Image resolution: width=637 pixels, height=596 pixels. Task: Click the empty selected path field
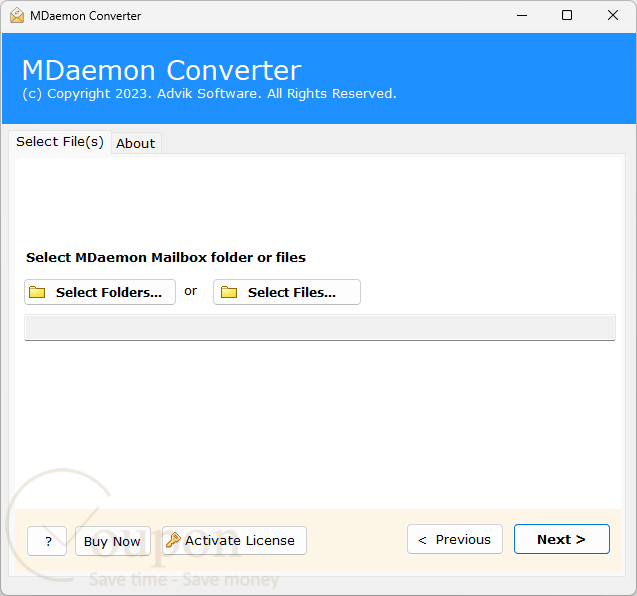[320, 327]
